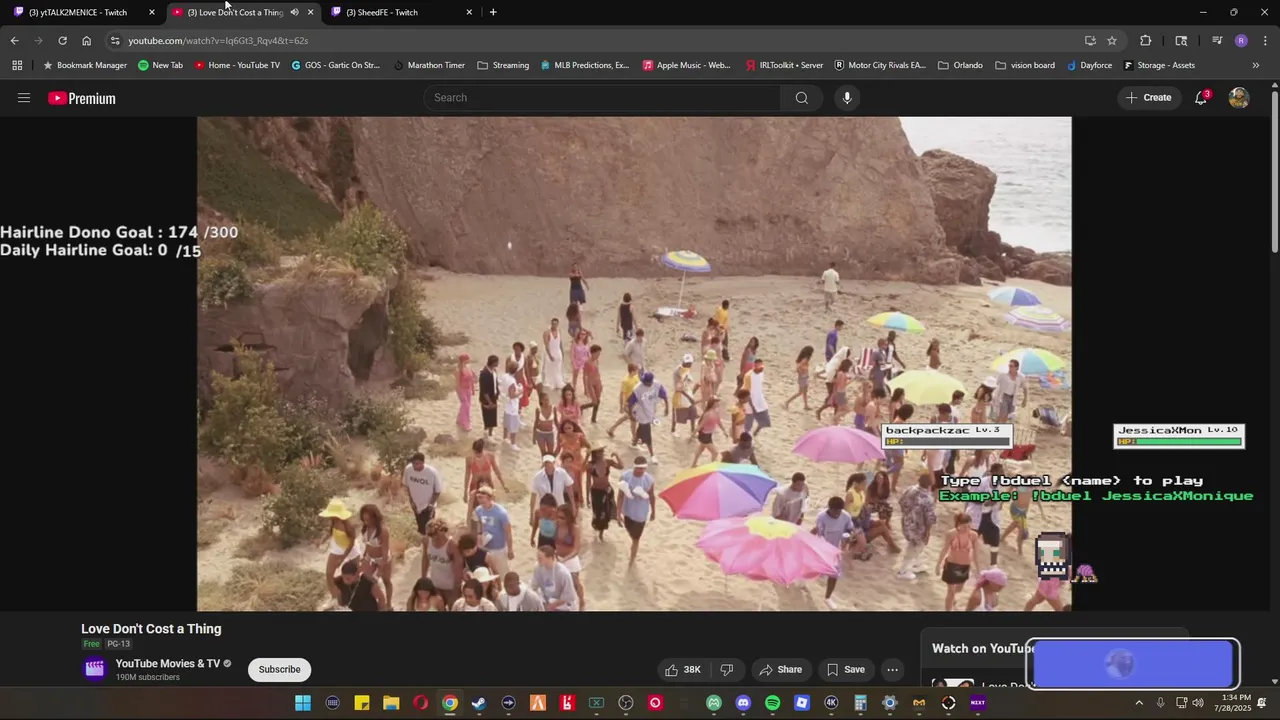Open Windows Start menu
This screenshot has width=1280, height=720.
coord(303,703)
